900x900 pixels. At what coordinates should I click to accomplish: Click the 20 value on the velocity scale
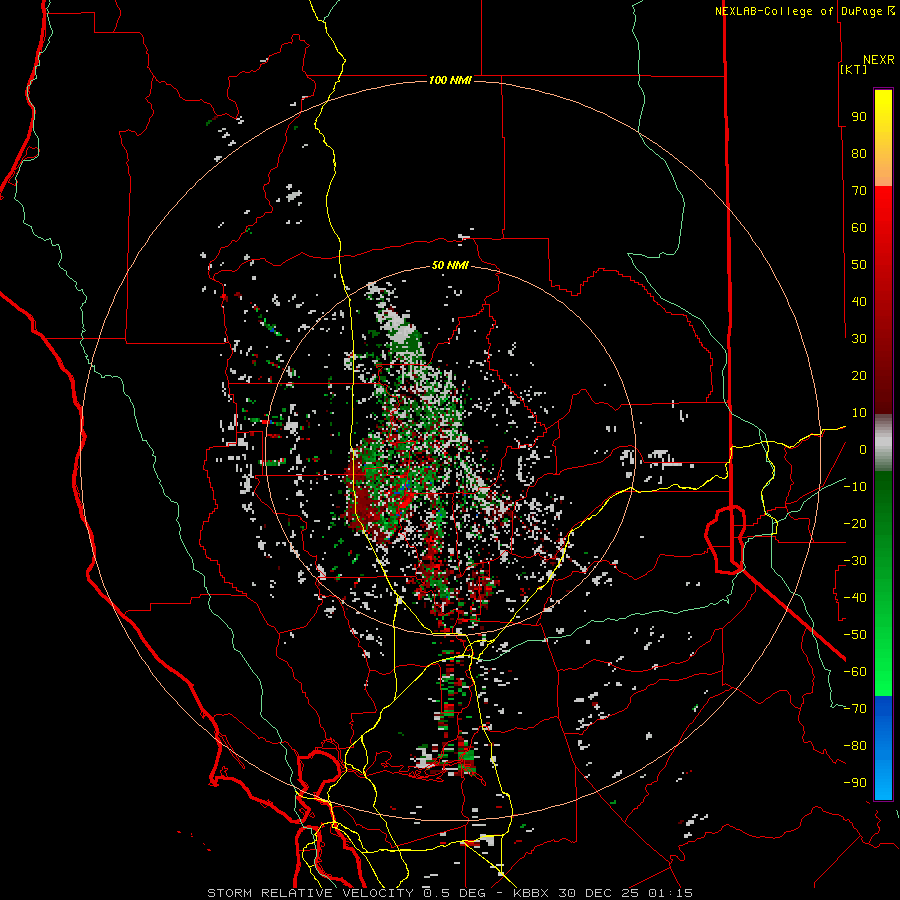[859, 375]
